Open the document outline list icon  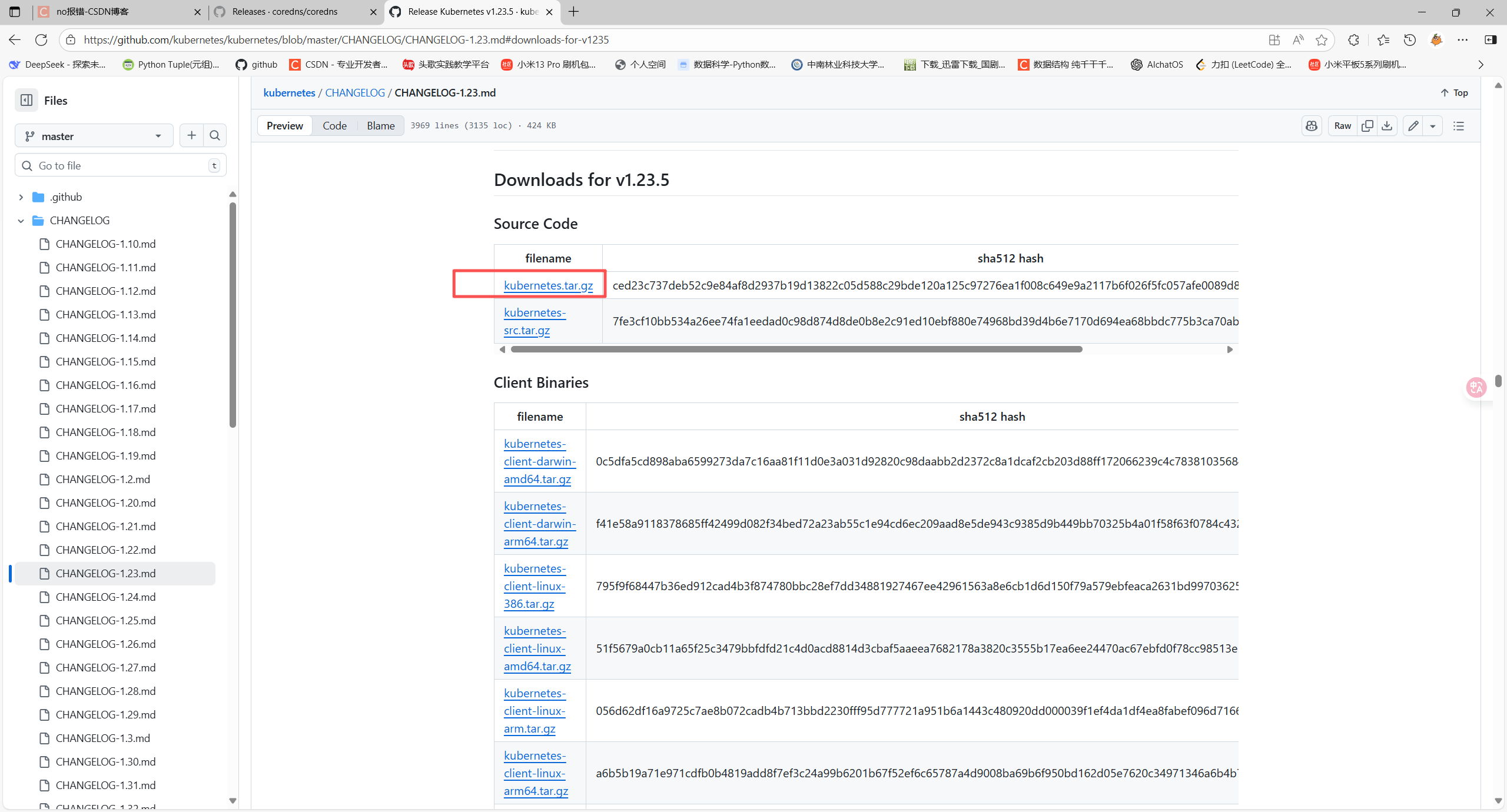coord(1459,126)
